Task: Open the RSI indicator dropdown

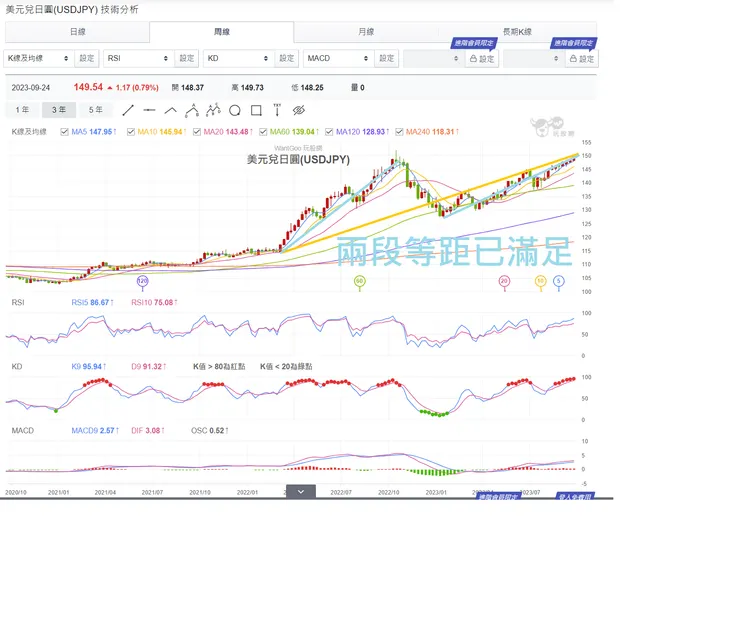Action: pos(138,59)
